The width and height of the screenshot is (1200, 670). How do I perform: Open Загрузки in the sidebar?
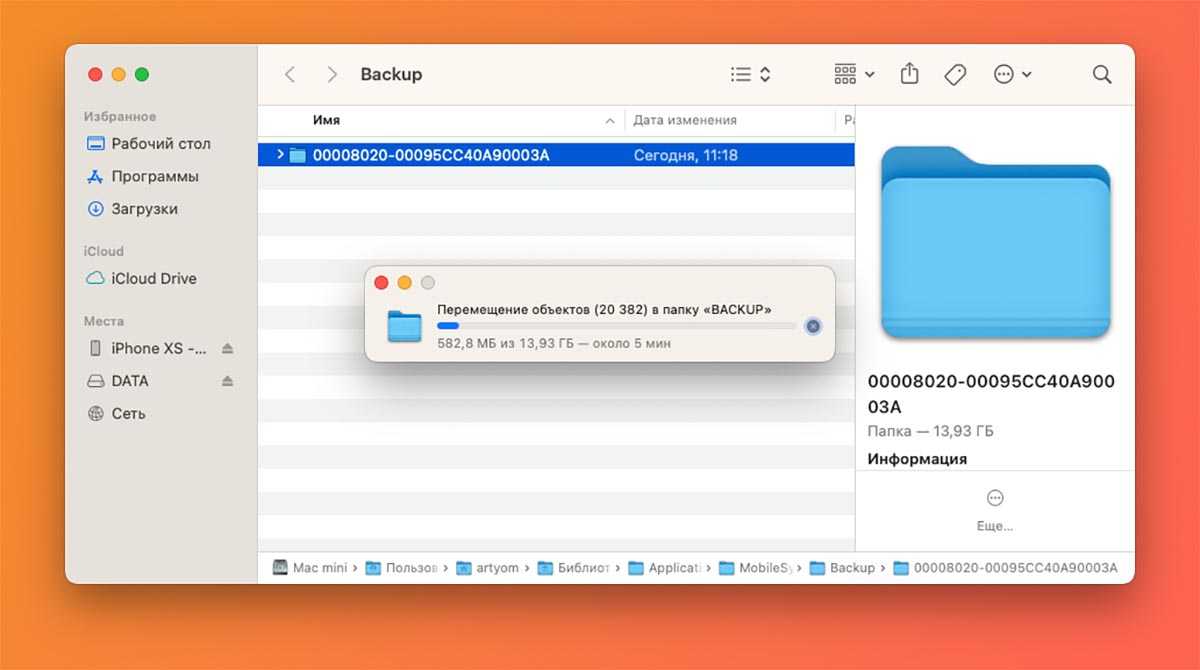pos(144,209)
